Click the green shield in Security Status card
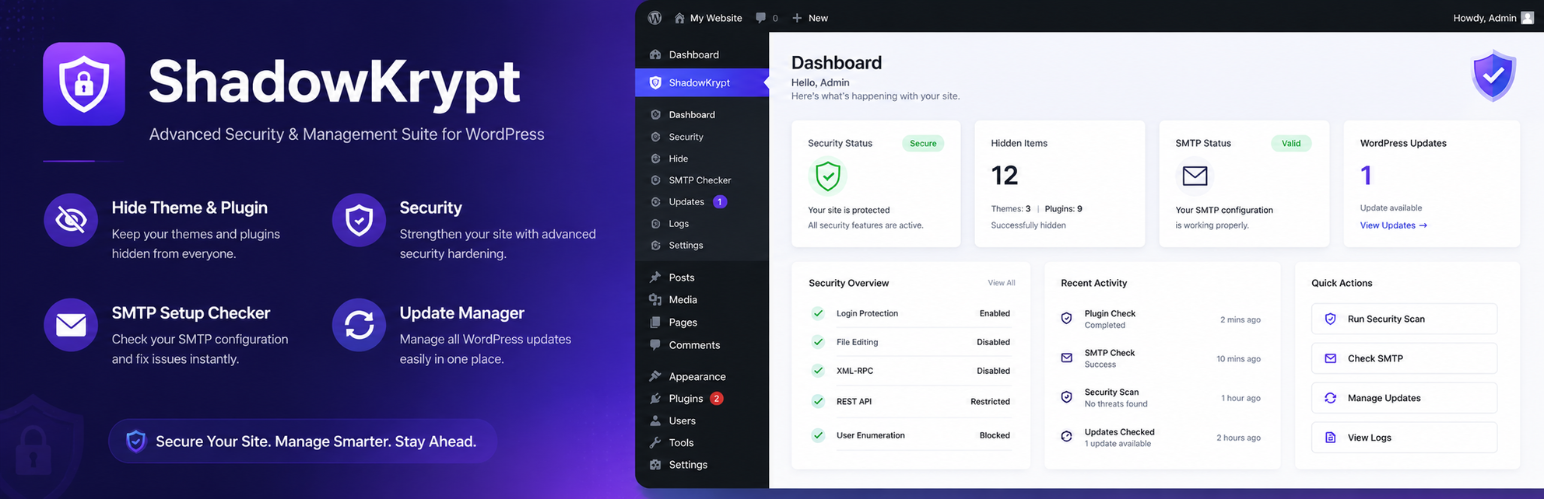The image size is (1544, 500). [827, 178]
